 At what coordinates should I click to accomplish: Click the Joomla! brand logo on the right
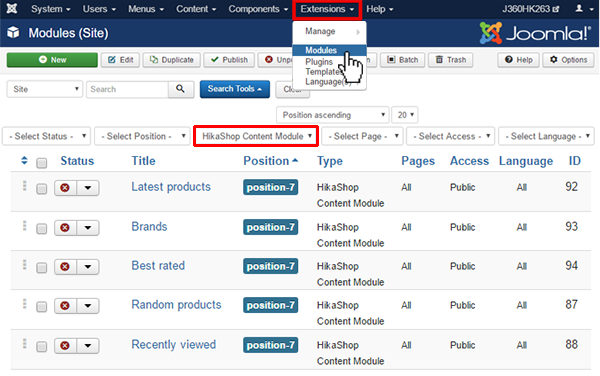[x=535, y=33]
